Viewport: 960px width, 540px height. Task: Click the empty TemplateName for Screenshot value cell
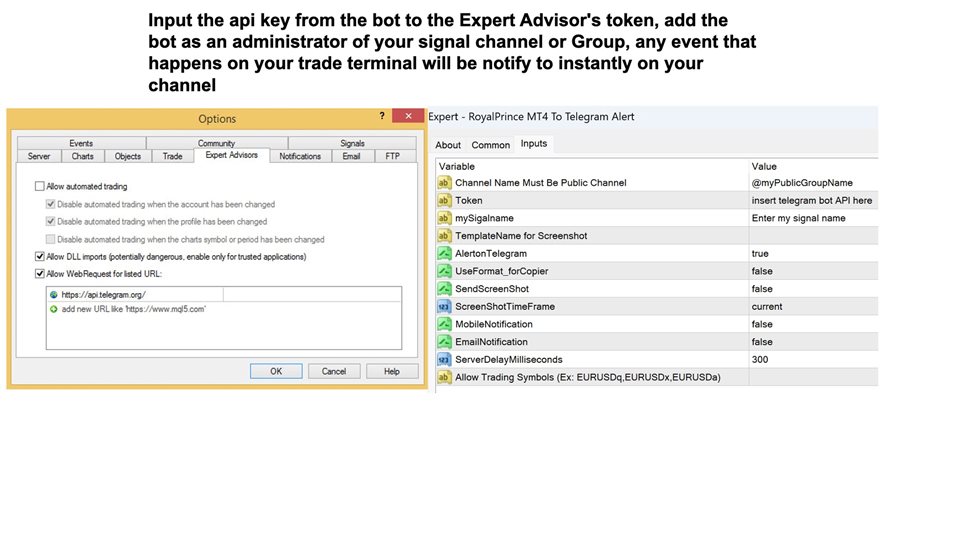click(x=814, y=236)
